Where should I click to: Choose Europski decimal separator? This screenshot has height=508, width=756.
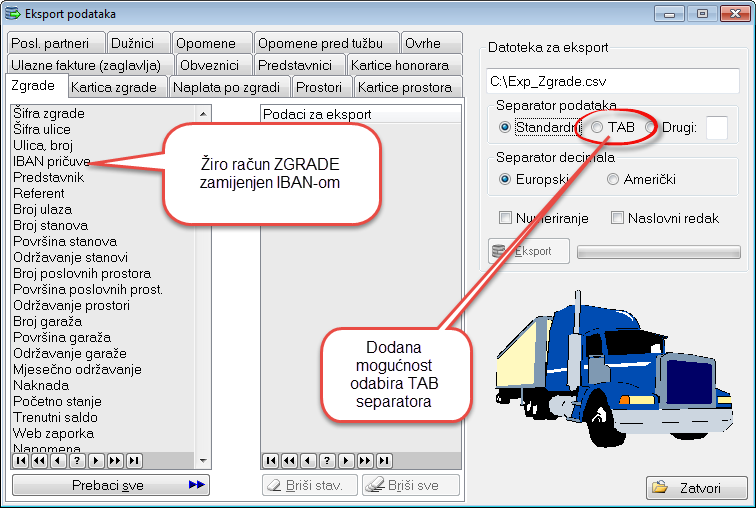click(505, 179)
